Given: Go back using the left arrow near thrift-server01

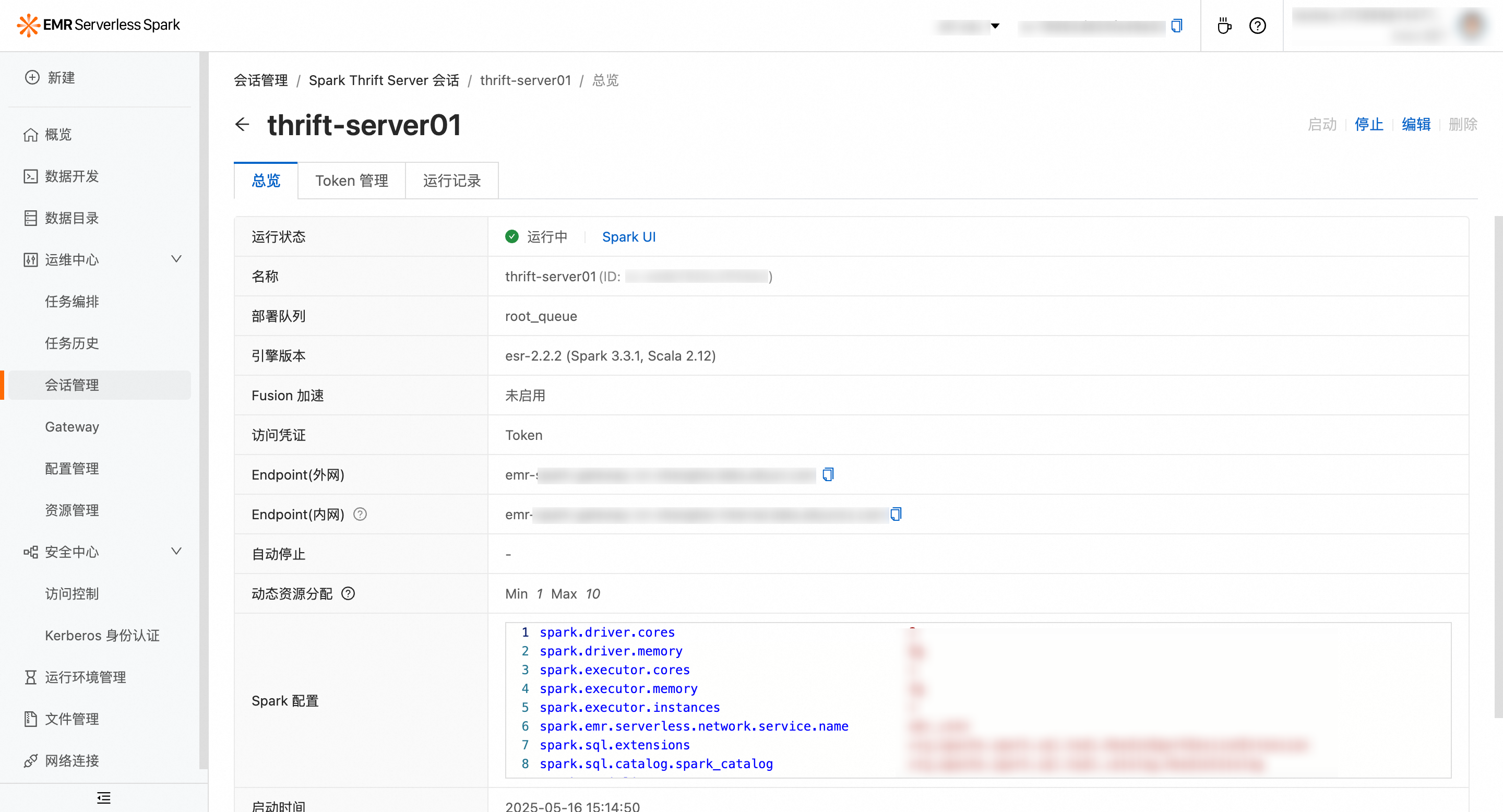Looking at the screenshot, I should 242,124.
